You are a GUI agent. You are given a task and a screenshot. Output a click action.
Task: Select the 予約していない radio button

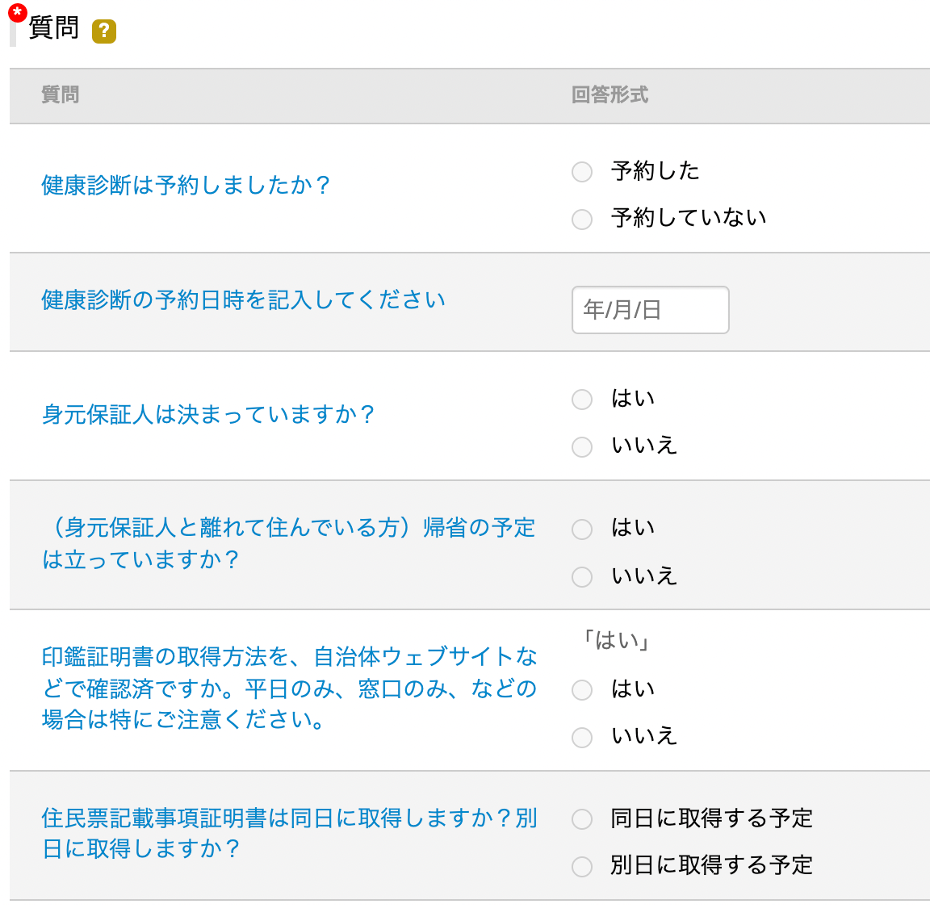point(582,219)
